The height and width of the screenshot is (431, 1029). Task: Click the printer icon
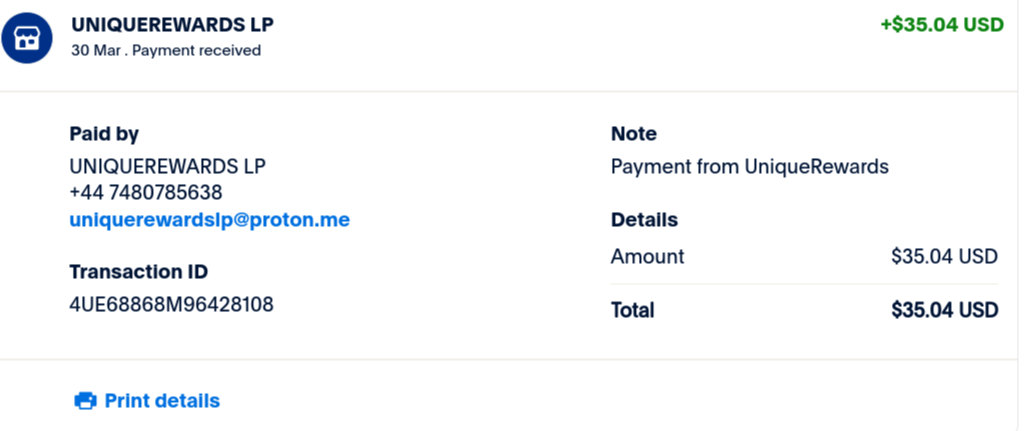click(x=85, y=401)
